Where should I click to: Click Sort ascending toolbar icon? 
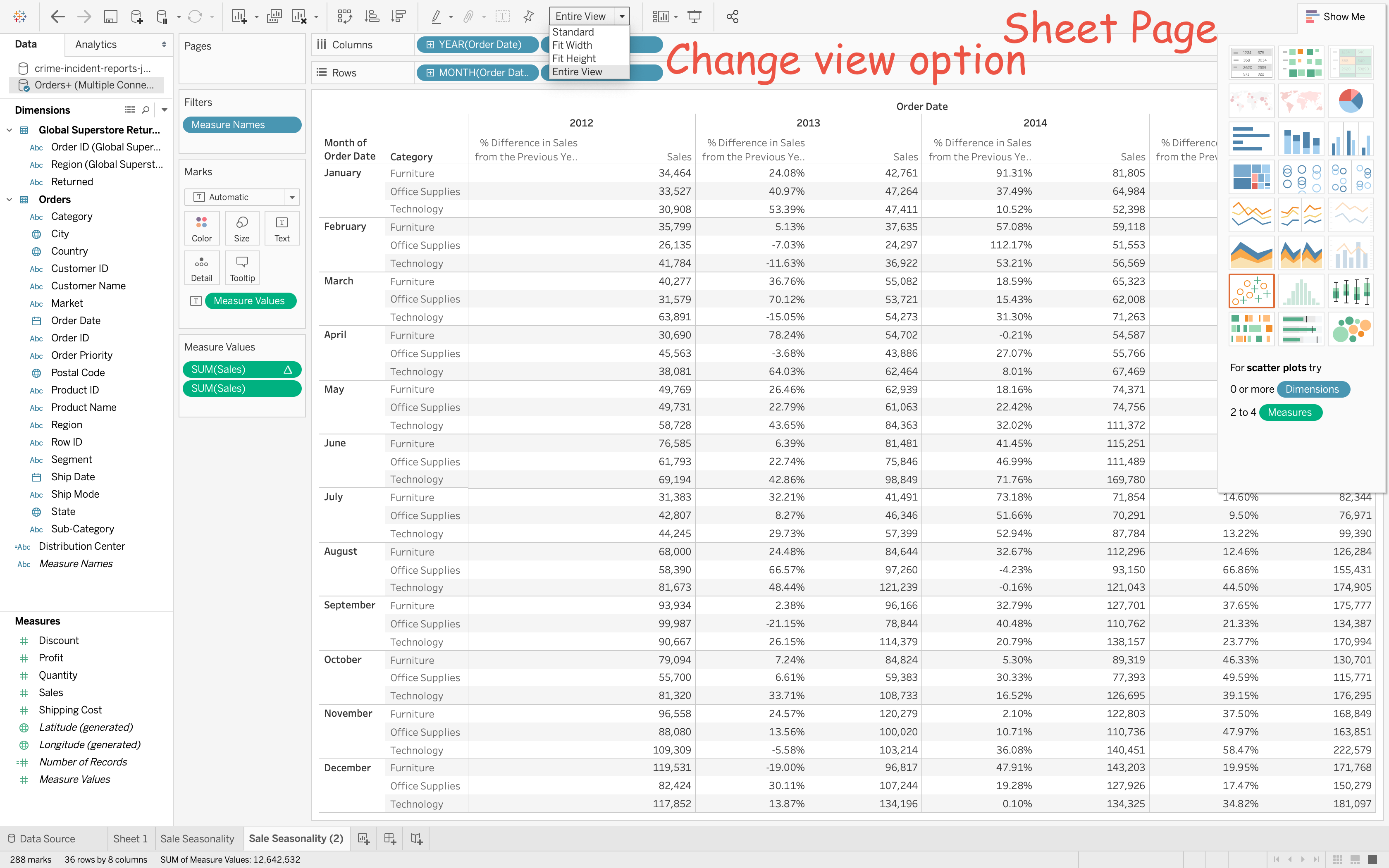[x=372, y=17]
